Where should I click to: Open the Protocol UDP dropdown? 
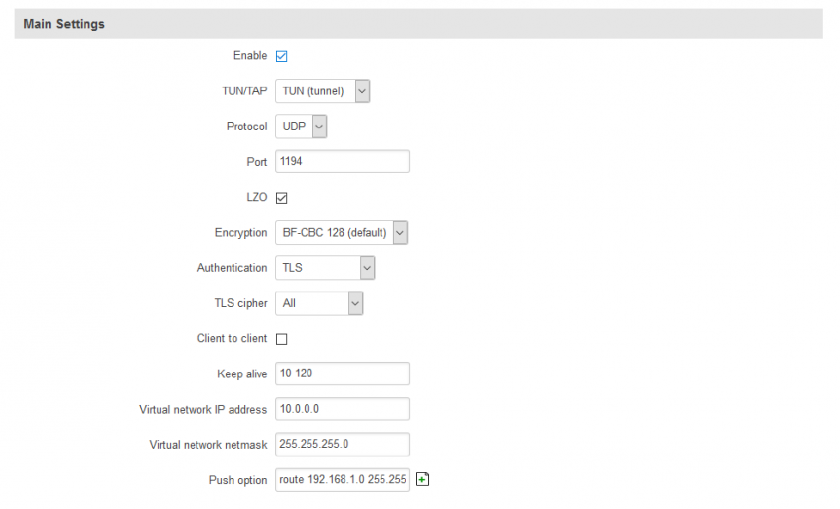tap(301, 126)
